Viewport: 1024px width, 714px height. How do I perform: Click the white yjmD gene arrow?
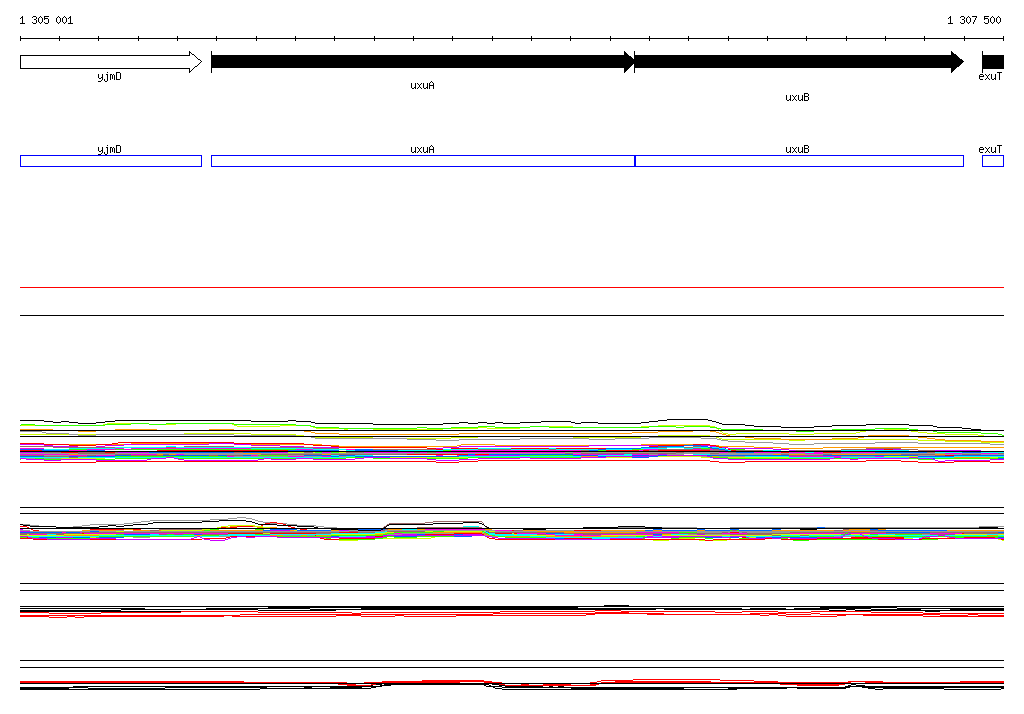pos(111,62)
